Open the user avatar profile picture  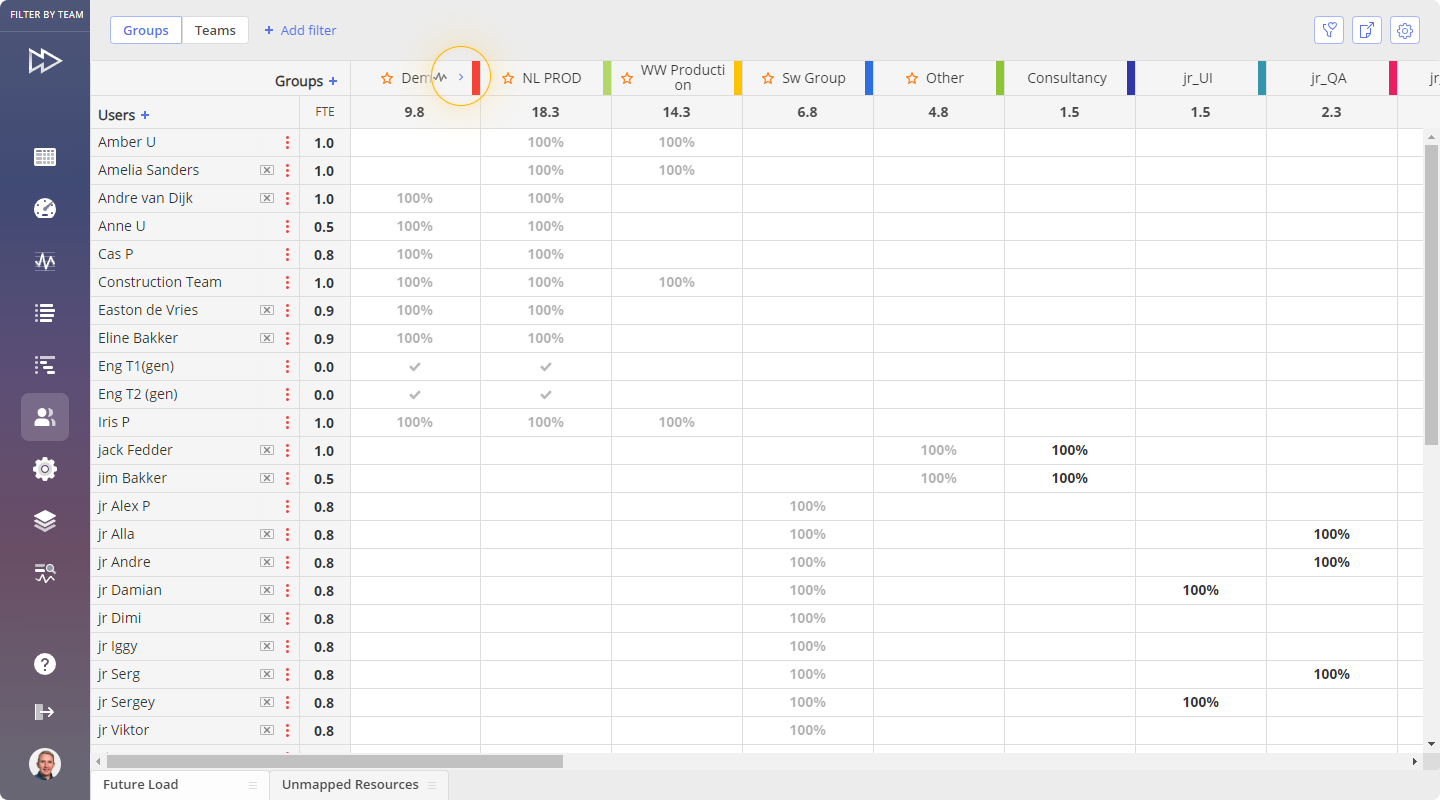coord(45,764)
